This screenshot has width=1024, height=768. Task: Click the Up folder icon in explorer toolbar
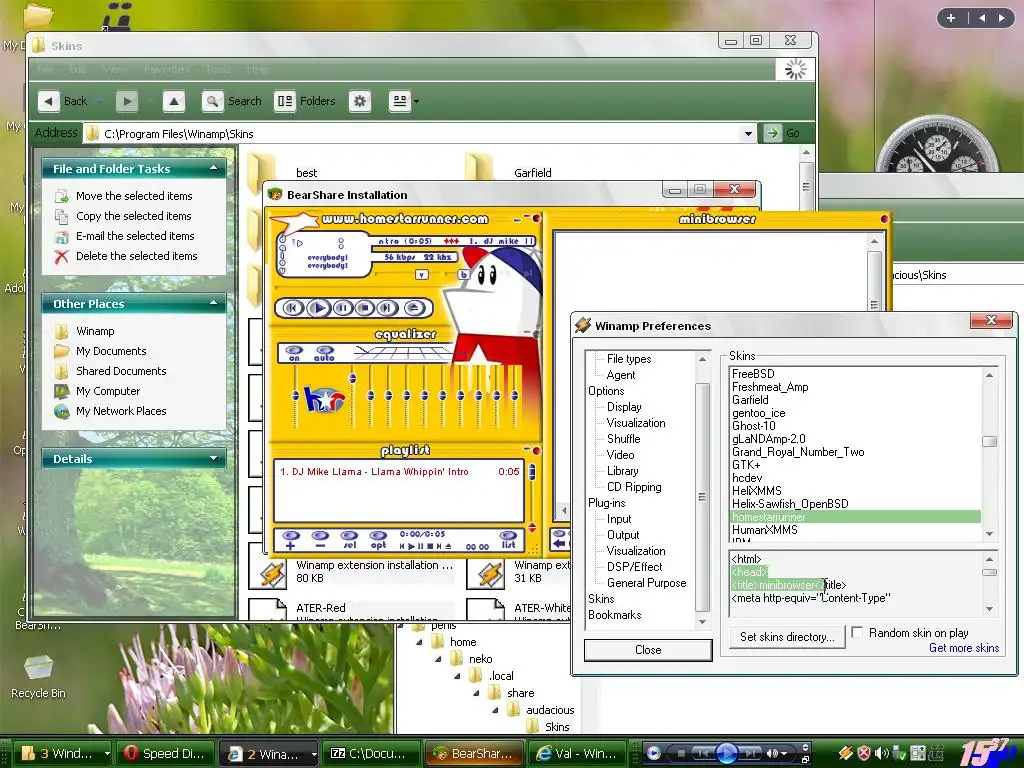tap(174, 101)
